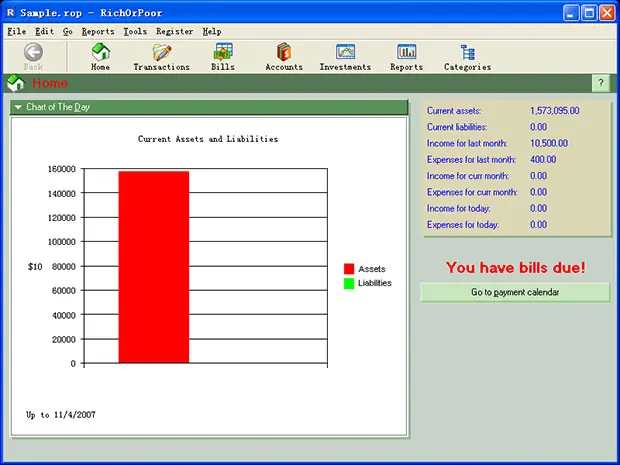Click chart title Current Assets and Liabilities
Screen dimensions: 620x465
pos(208,139)
